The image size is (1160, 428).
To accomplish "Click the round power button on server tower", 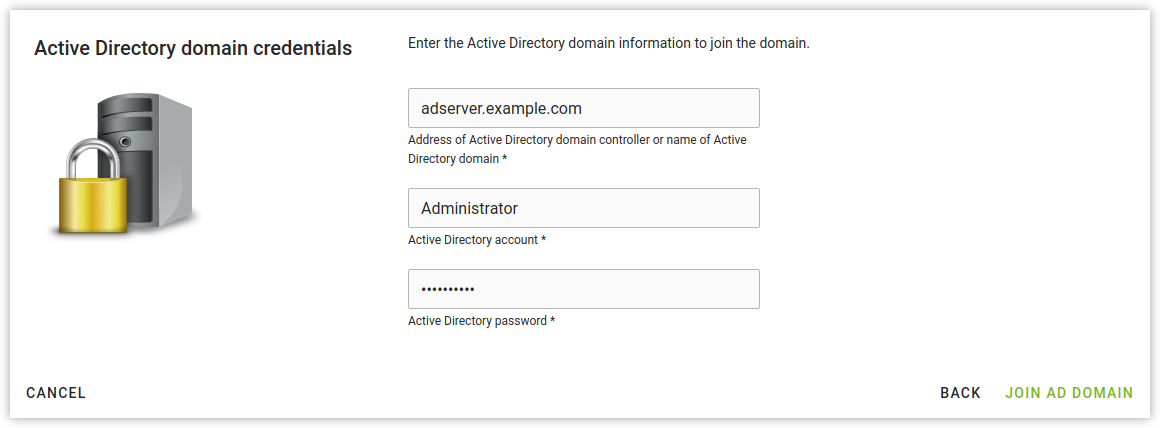I will point(125,142).
